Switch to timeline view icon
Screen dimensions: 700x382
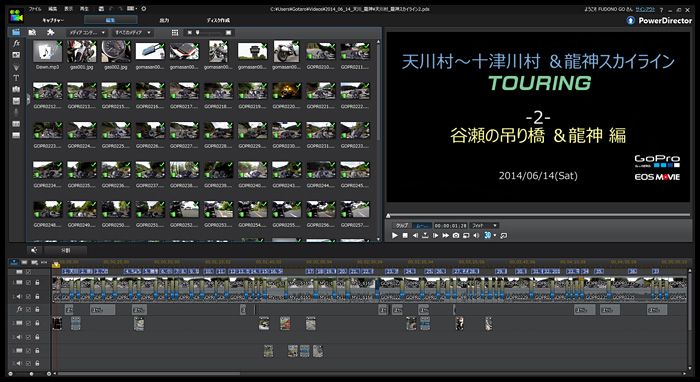tap(14, 262)
